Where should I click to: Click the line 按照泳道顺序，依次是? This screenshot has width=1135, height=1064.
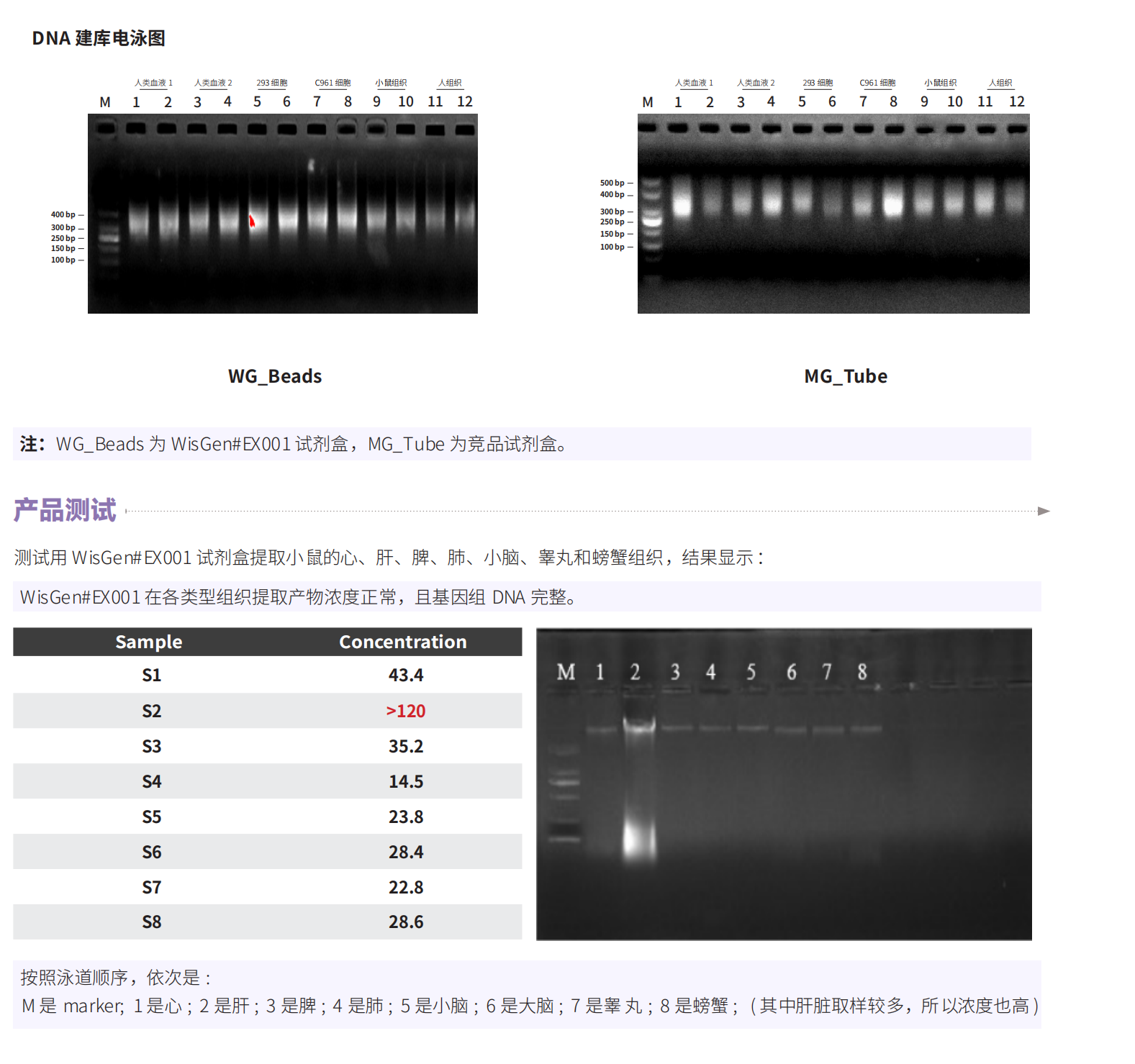pyautogui.click(x=116, y=978)
